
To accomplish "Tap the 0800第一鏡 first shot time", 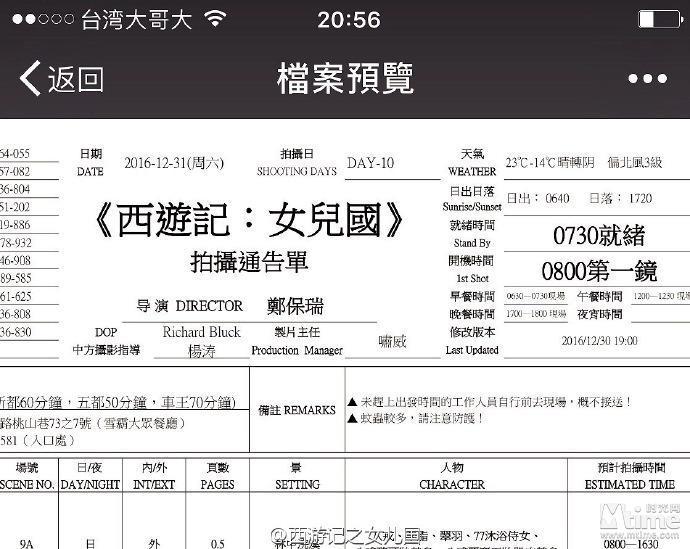I will 598,270.
